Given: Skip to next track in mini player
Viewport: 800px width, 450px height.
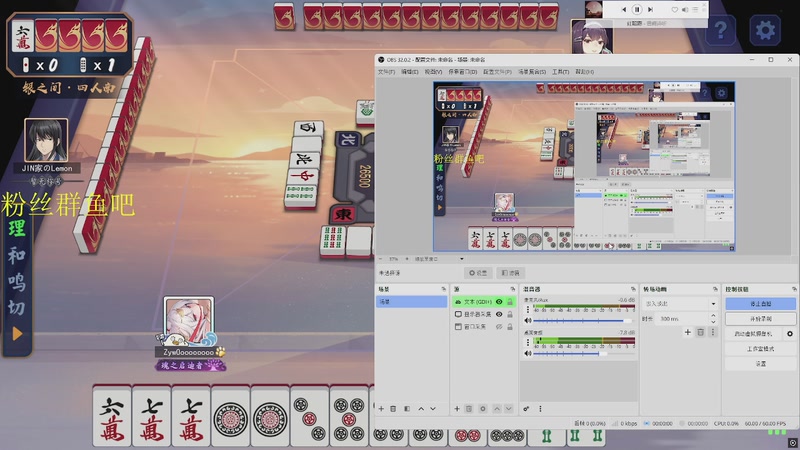Looking at the screenshot, I should point(650,9).
